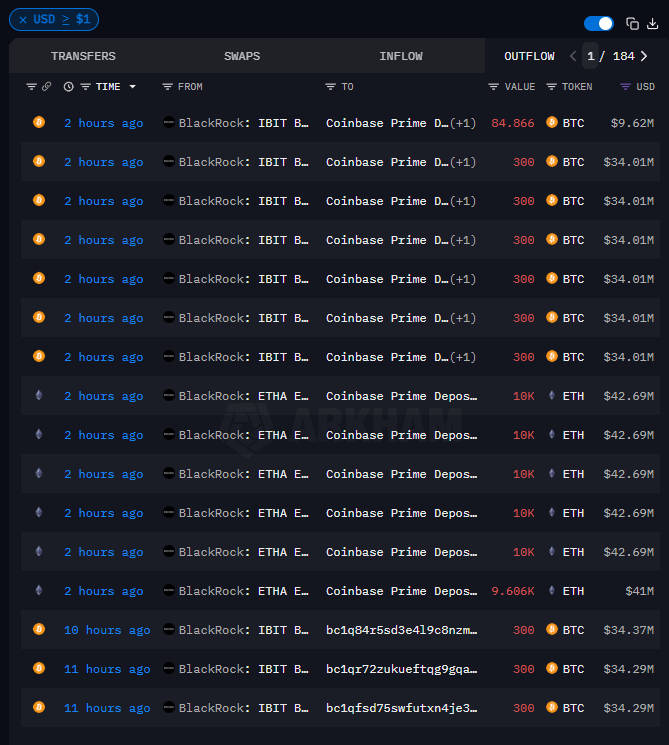This screenshot has width=669, height=745.
Task: Open the Swaps tab
Action: (x=242, y=56)
